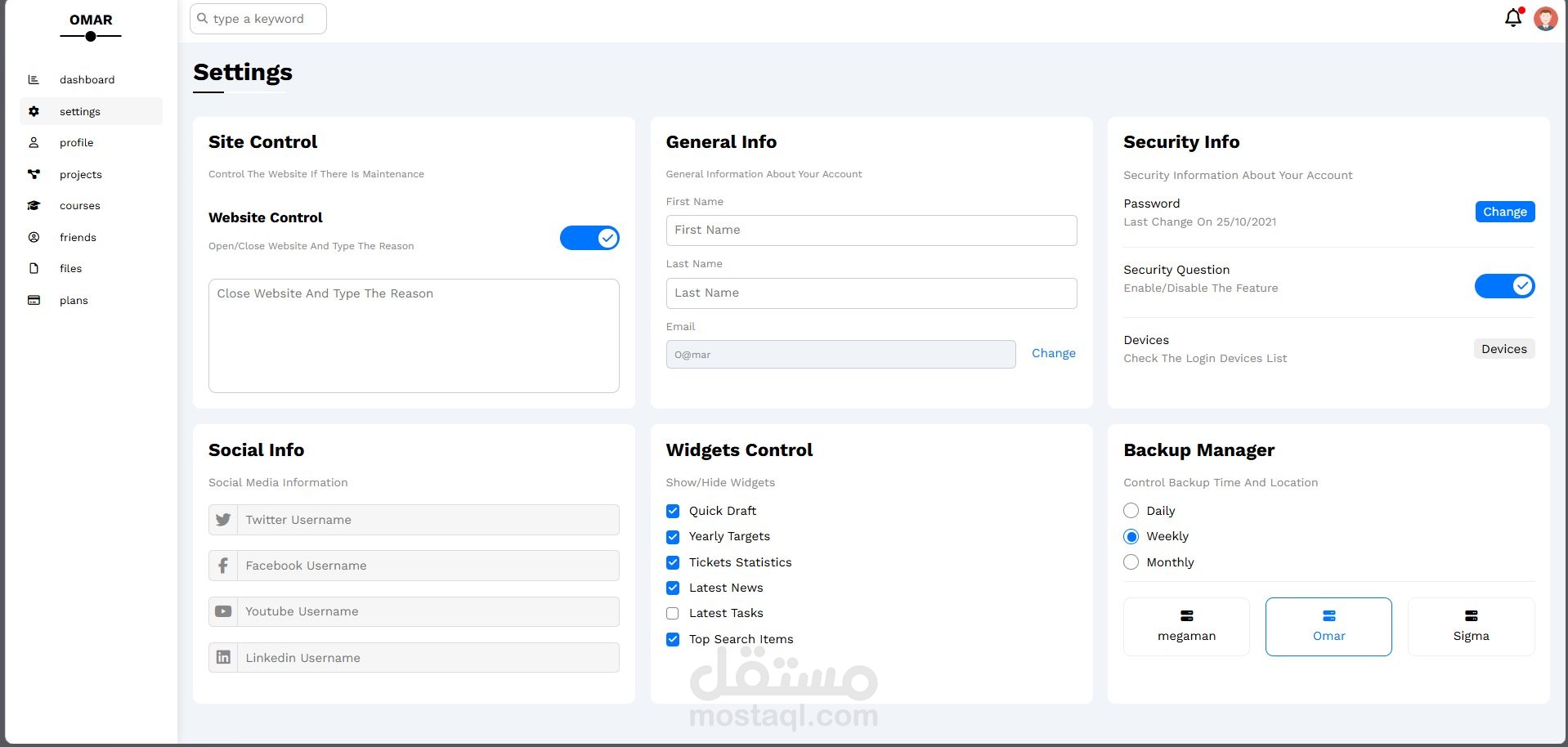Uncheck the Top Search Items checkbox
Screen dimensions: 1568x747
[x=673, y=639]
